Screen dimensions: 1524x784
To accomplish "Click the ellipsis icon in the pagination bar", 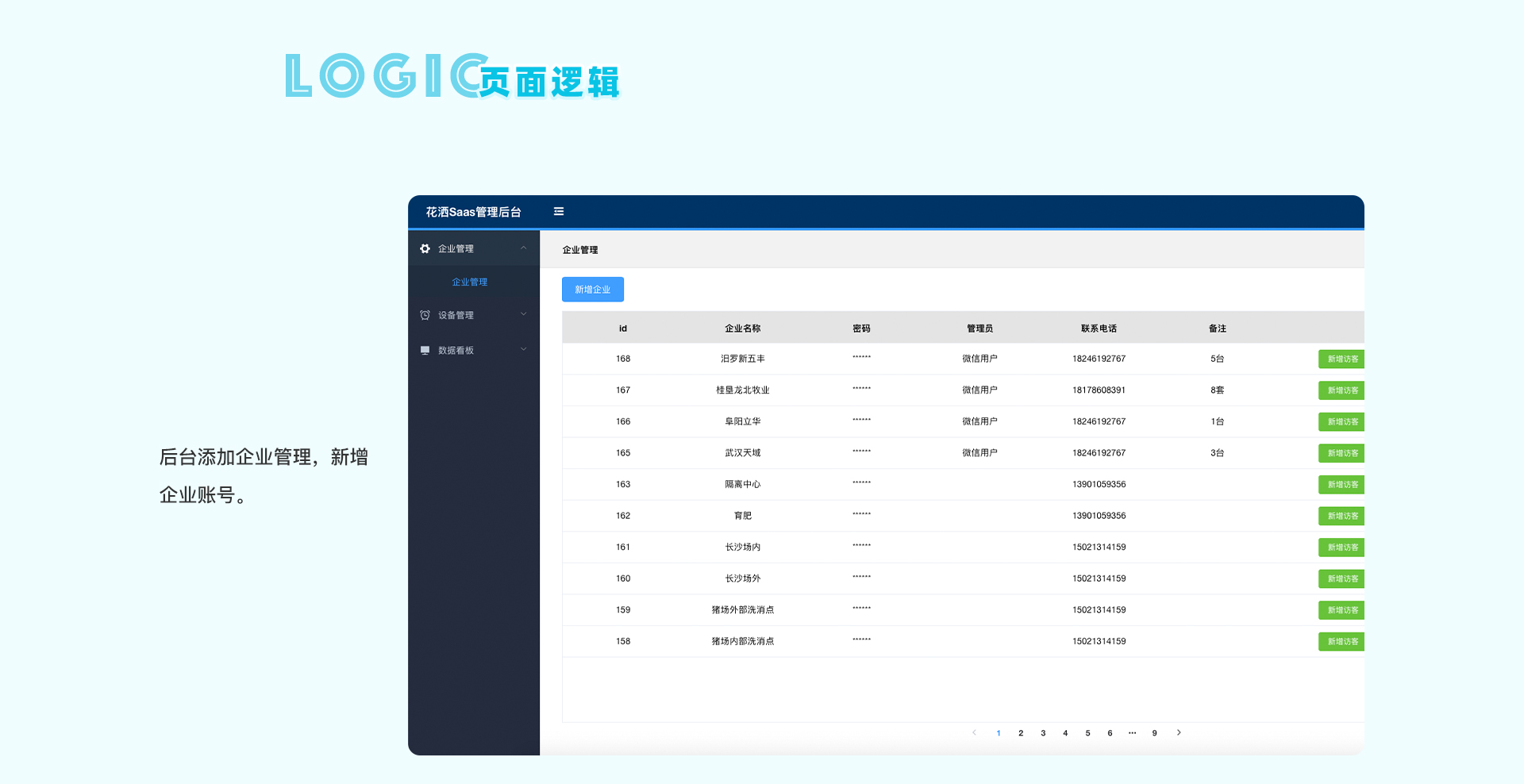I will tap(1133, 732).
